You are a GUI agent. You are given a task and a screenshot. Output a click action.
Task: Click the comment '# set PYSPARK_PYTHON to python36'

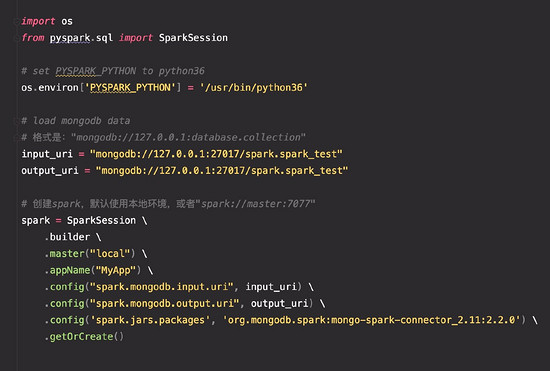[113, 71]
